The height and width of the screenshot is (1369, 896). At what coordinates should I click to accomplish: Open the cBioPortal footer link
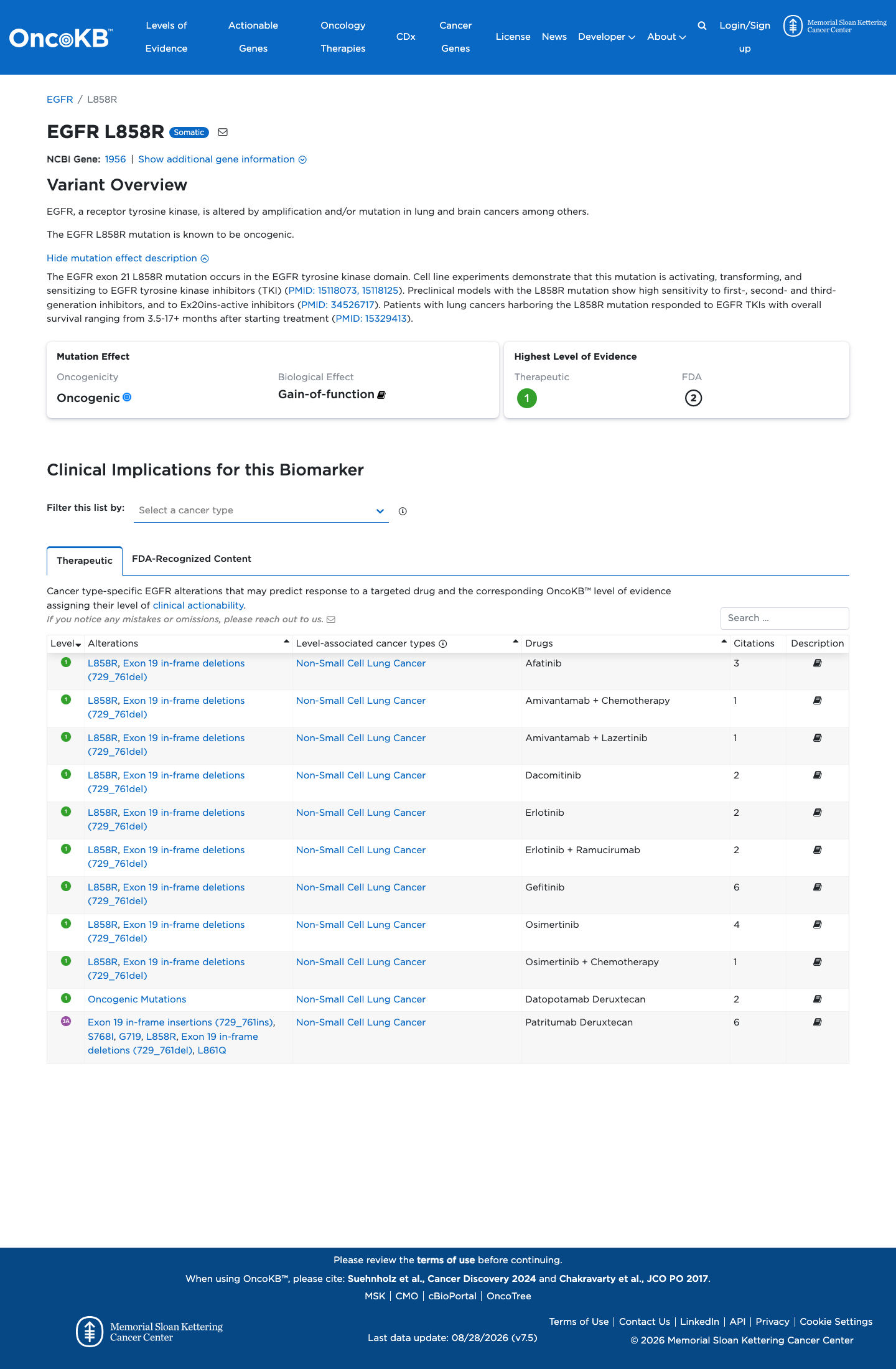tap(452, 1296)
